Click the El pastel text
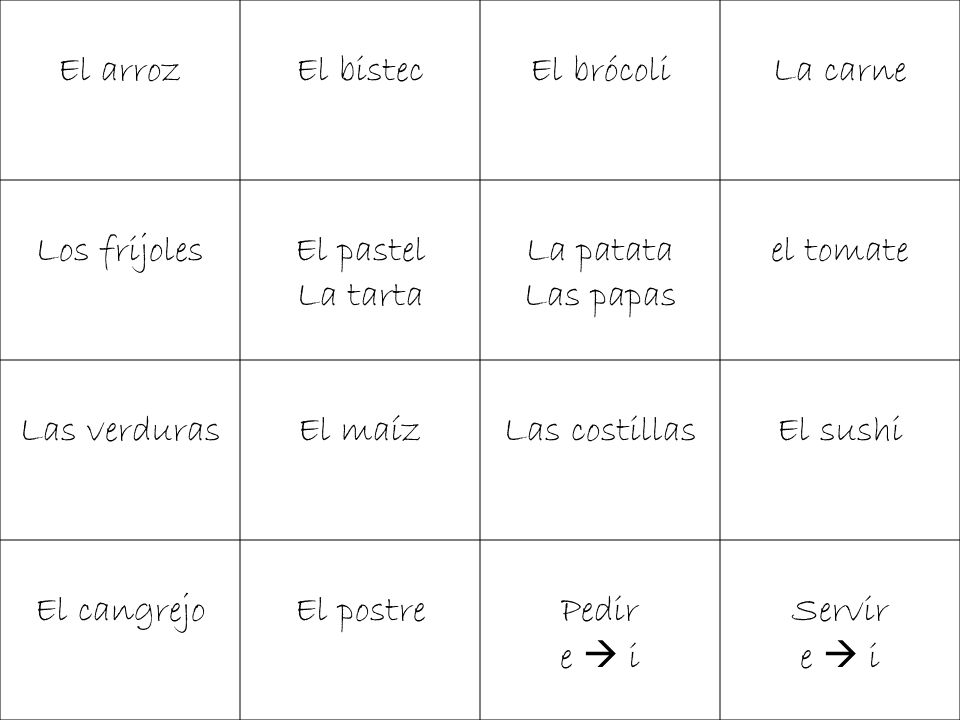960x720 pixels. (x=361, y=252)
